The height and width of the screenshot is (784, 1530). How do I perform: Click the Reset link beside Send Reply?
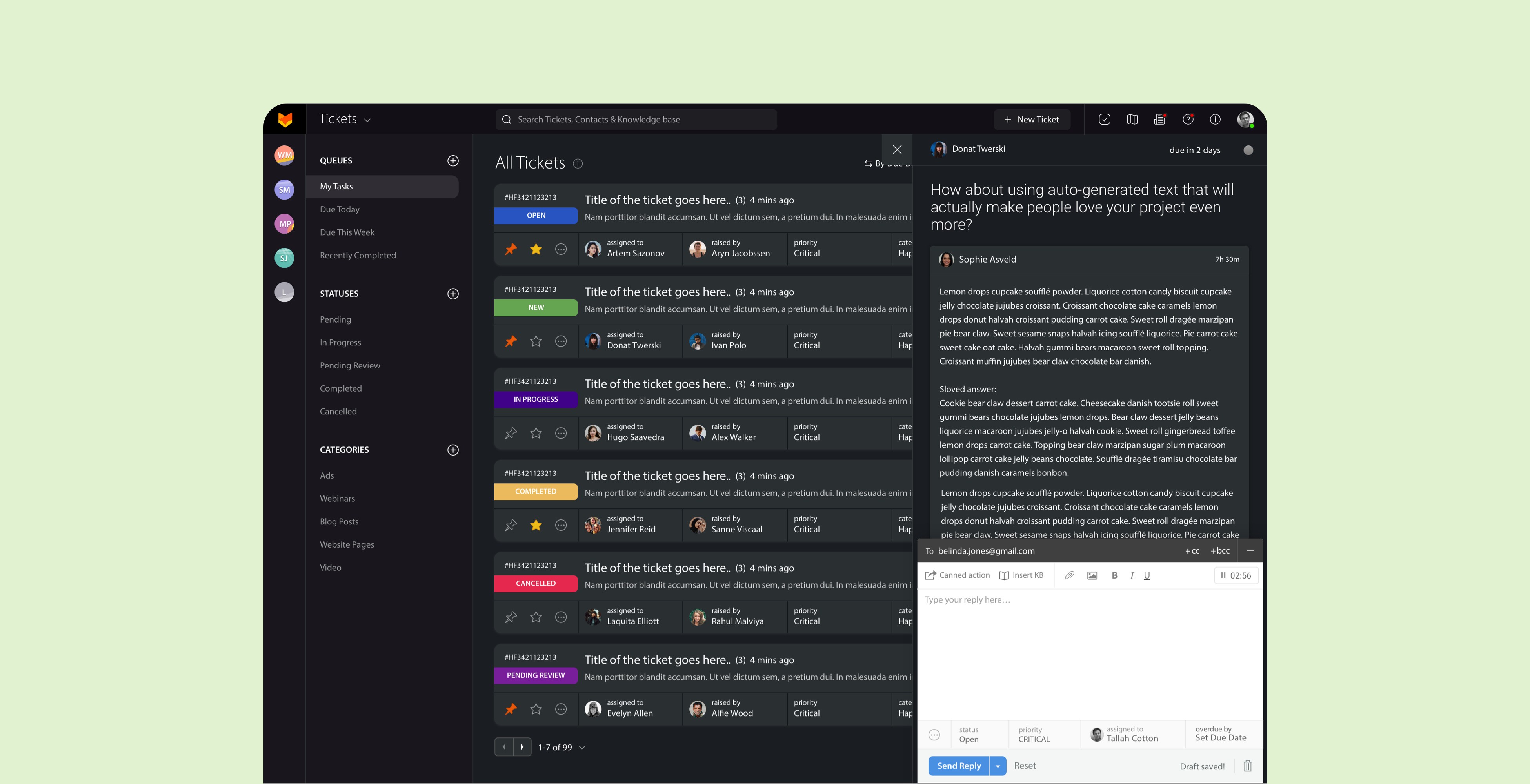click(1025, 766)
